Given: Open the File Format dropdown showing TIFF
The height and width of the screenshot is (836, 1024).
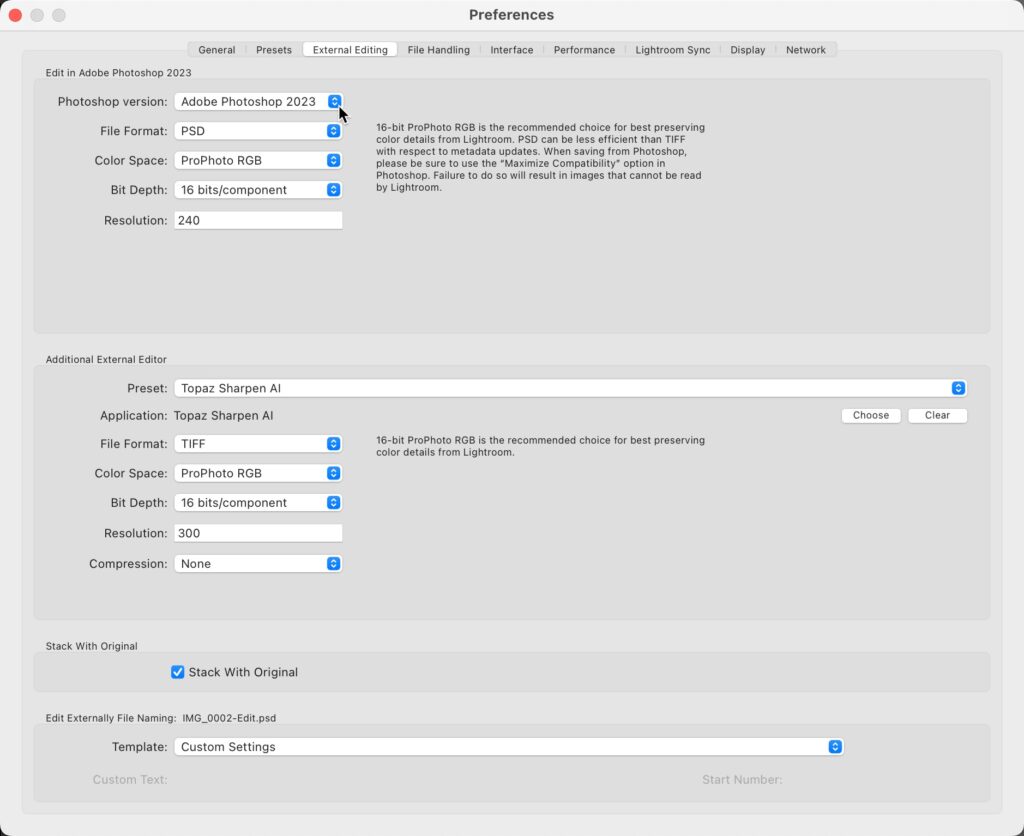Looking at the screenshot, I should pyautogui.click(x=258, y=443).
